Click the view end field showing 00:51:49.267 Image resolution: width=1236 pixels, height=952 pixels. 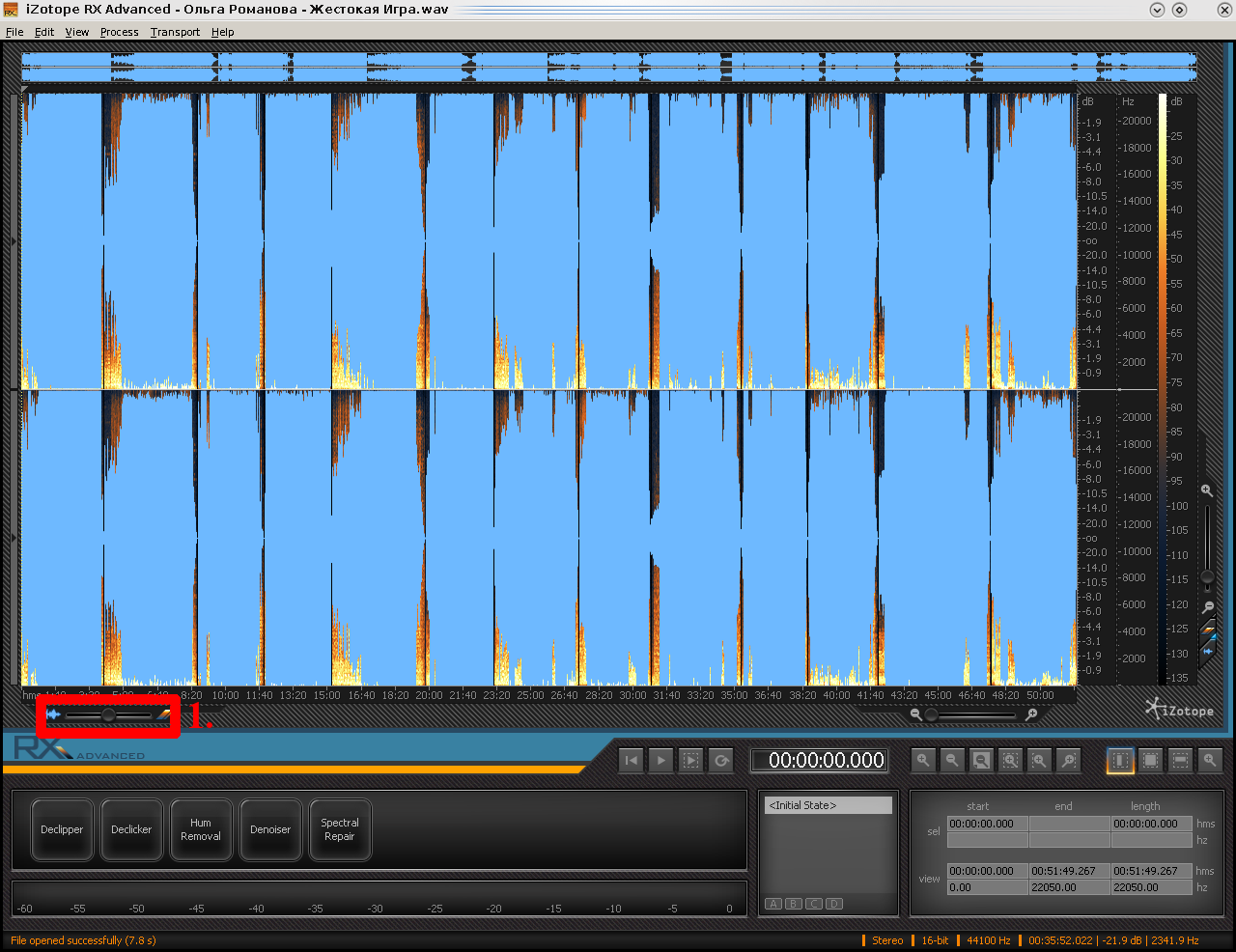click(x=1069, y=871)
